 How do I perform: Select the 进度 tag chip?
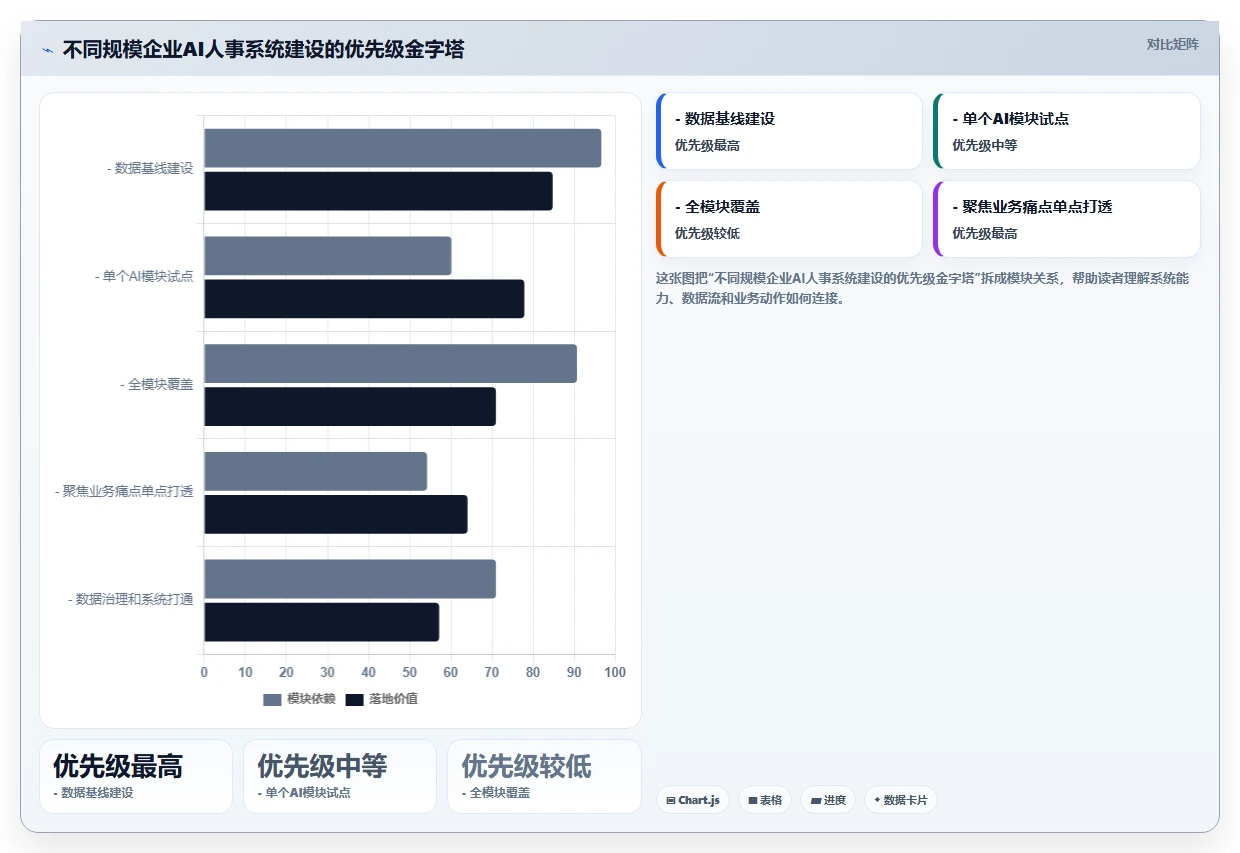click(828, 800)
